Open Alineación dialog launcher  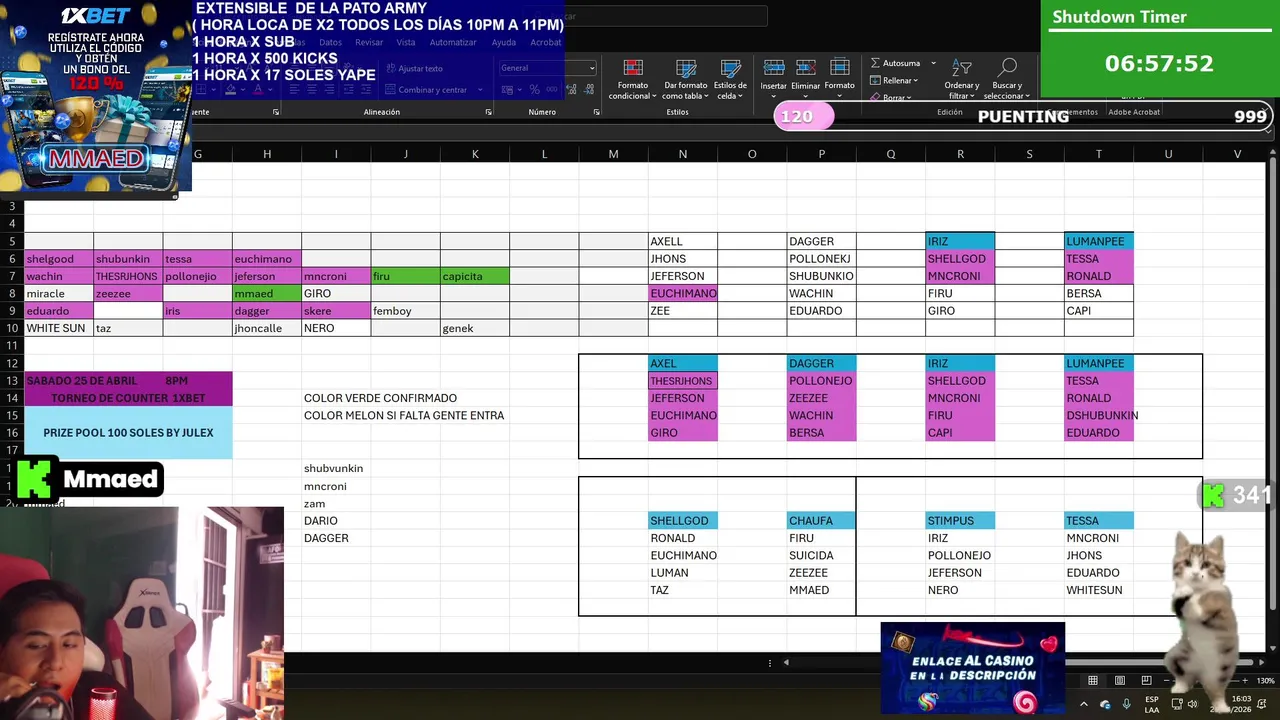tap(488, 112)
